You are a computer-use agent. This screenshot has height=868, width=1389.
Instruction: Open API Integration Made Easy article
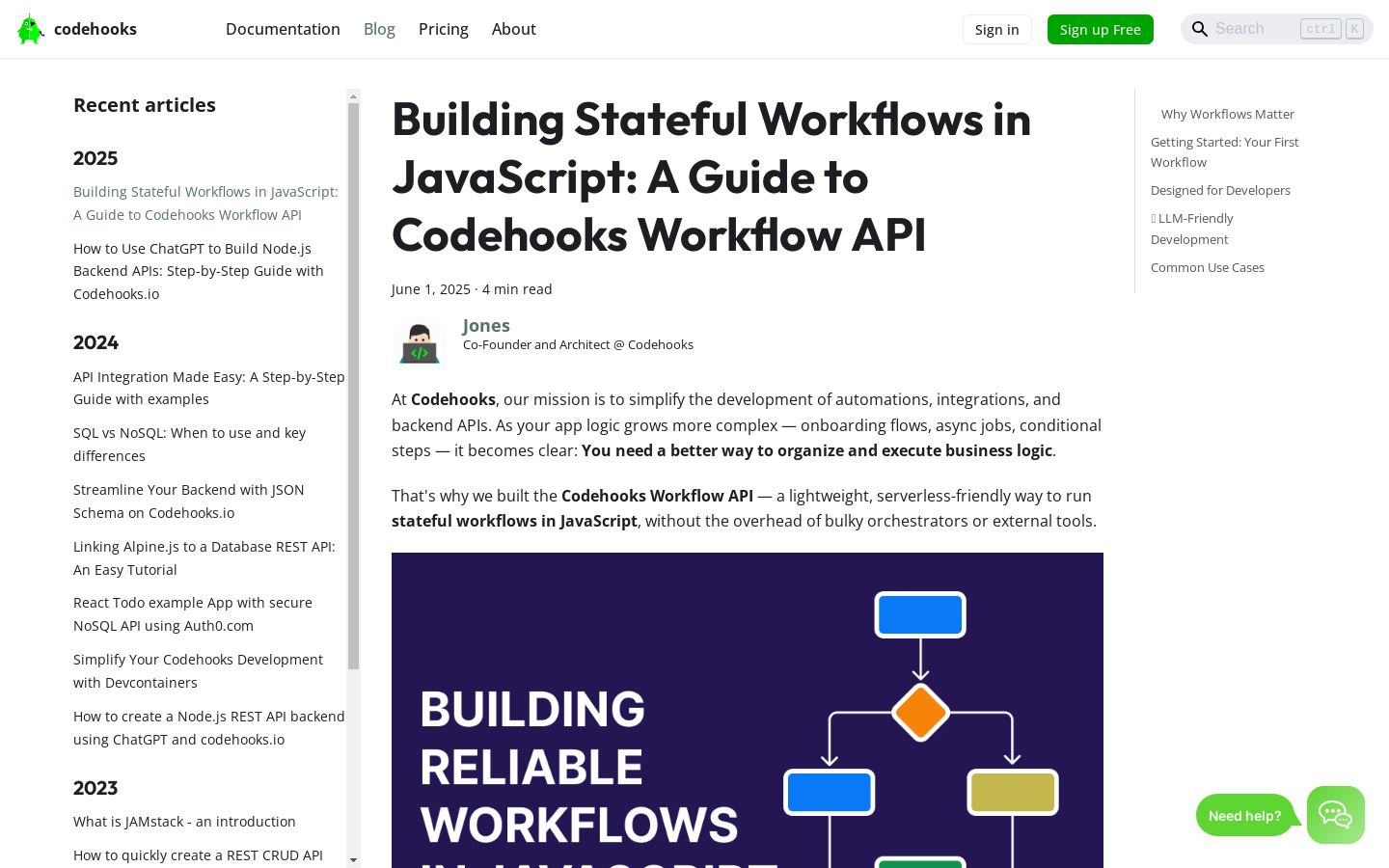point(209,388)
